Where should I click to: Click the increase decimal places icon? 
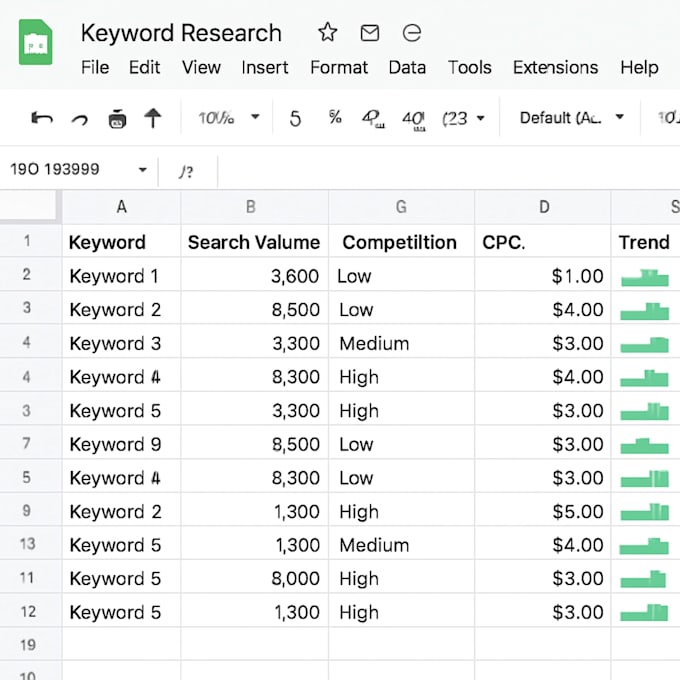pyautogui.click(x=413, y=120)
